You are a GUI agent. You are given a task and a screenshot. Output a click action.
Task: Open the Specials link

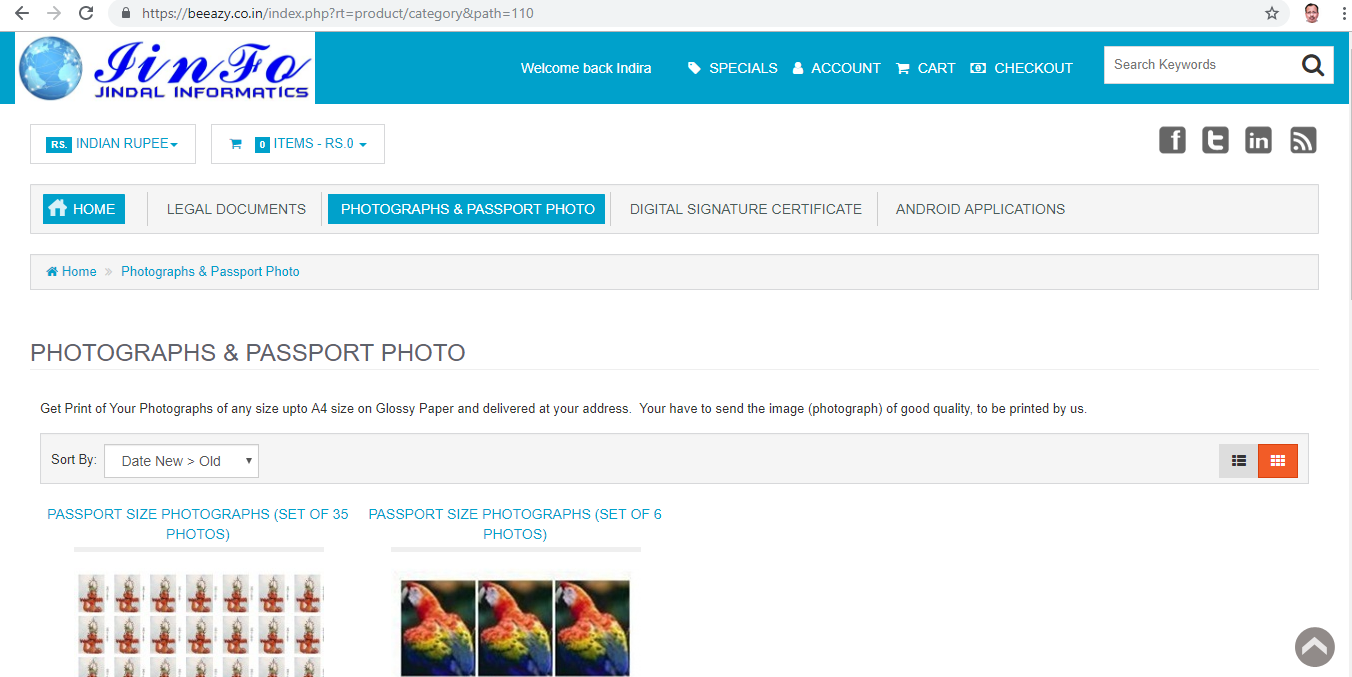click(733, 68)
